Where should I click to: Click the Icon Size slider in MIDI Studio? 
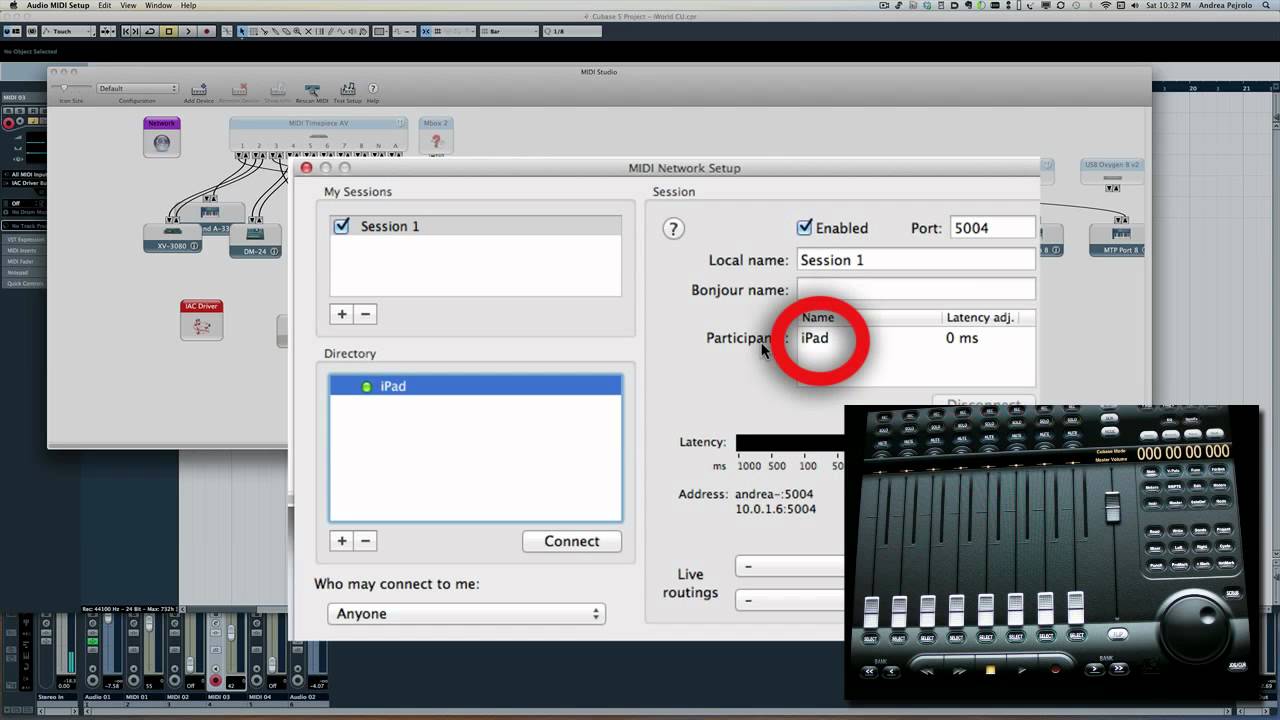tap(72, 88)
